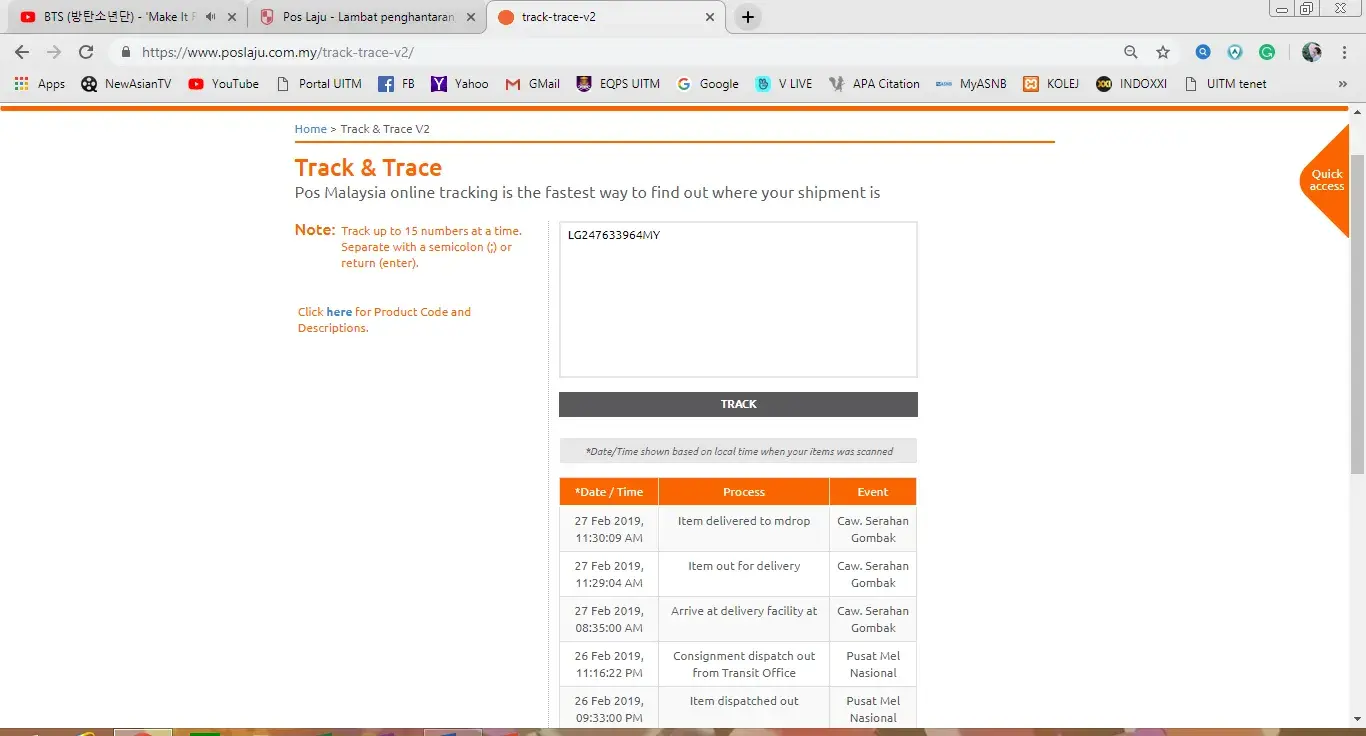This screenshot has height=736, width=1366.
Task: Close the BTS YouTube tab
Action: click(x=232, y=17)
